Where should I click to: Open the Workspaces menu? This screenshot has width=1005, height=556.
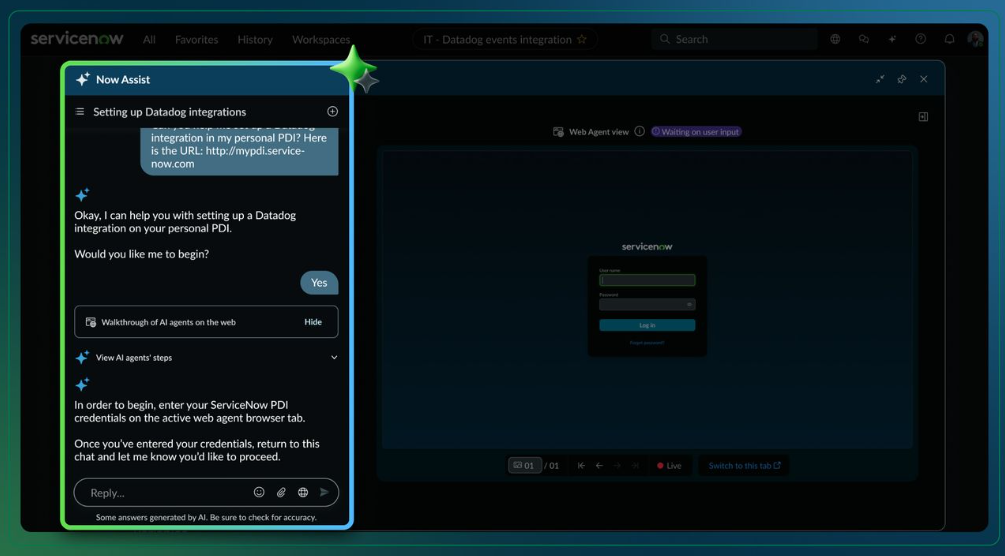(x=321, y=40)
